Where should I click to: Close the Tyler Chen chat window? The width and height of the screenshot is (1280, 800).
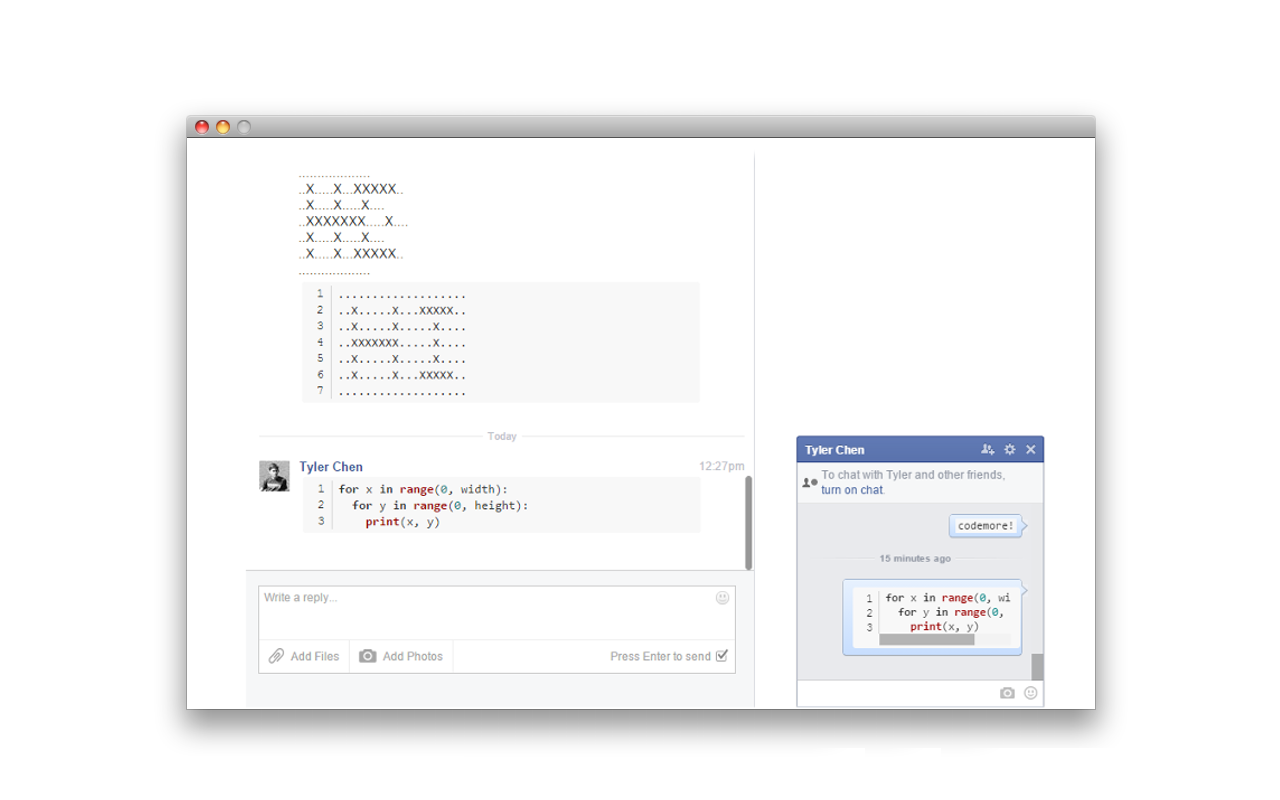point(1031,450)
